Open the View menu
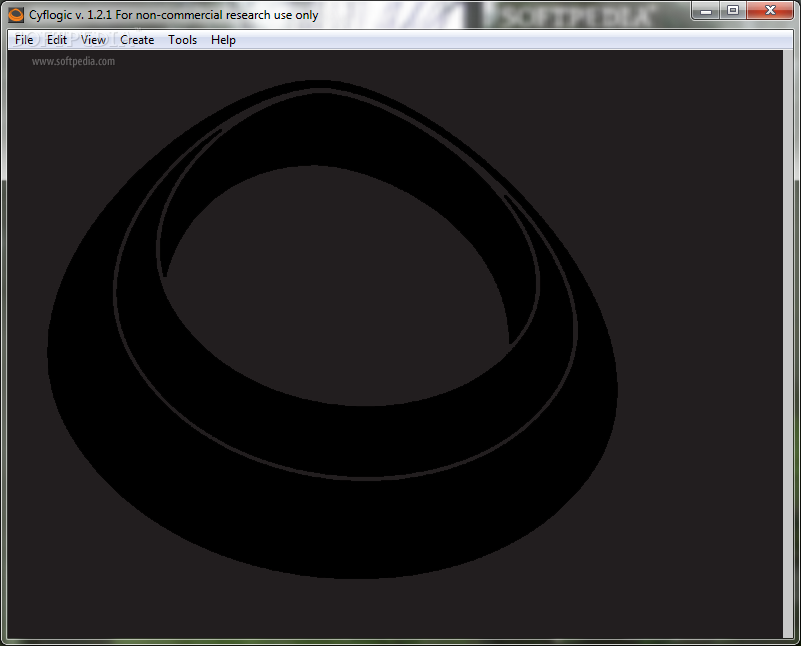This screenshot has height=646, width=801. coord(93,40)
